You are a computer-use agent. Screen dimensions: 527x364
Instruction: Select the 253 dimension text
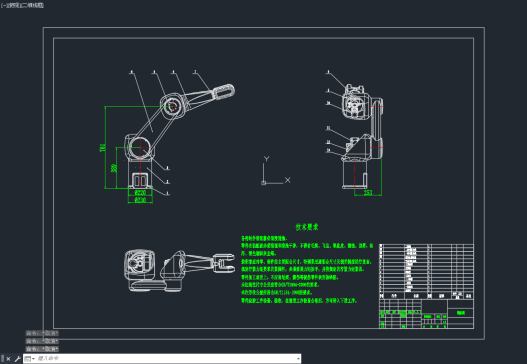click(368, 193)
